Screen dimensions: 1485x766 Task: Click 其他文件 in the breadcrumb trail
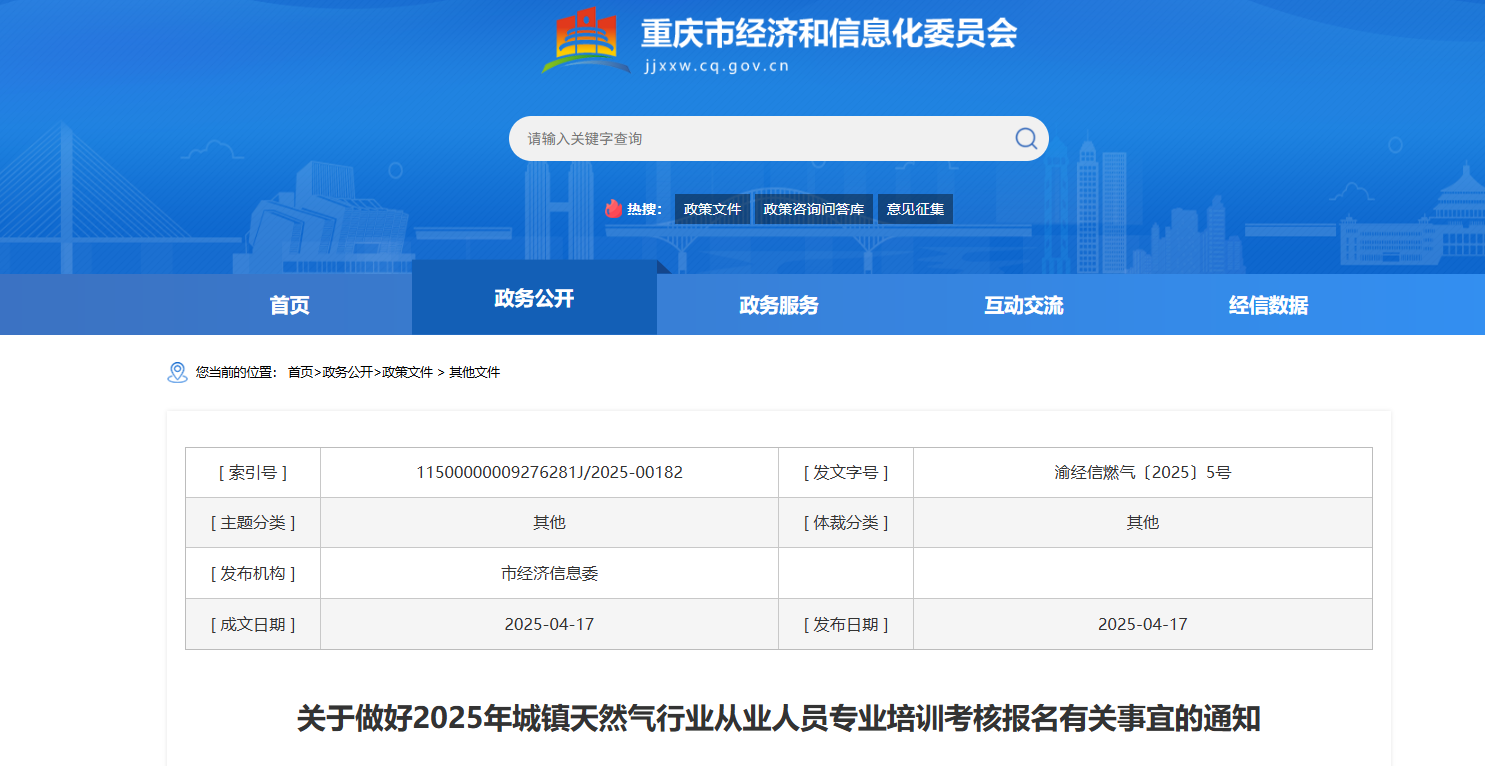click(x=474, y=372)
